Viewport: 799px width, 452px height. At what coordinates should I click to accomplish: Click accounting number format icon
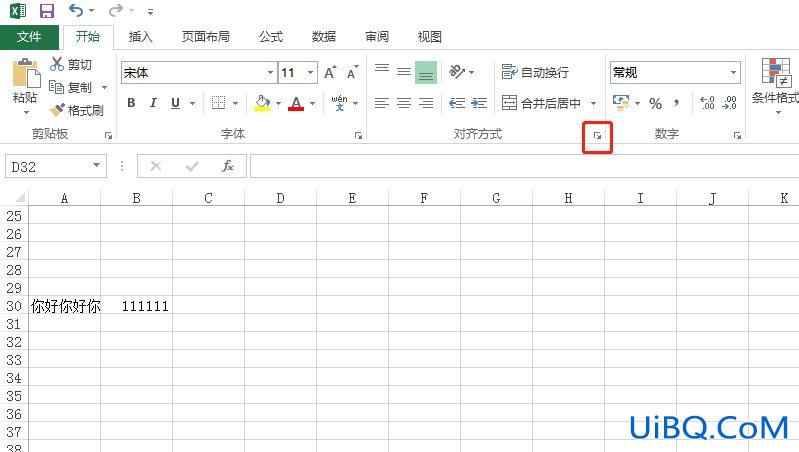pyautogui.click(x=621, y=103)
